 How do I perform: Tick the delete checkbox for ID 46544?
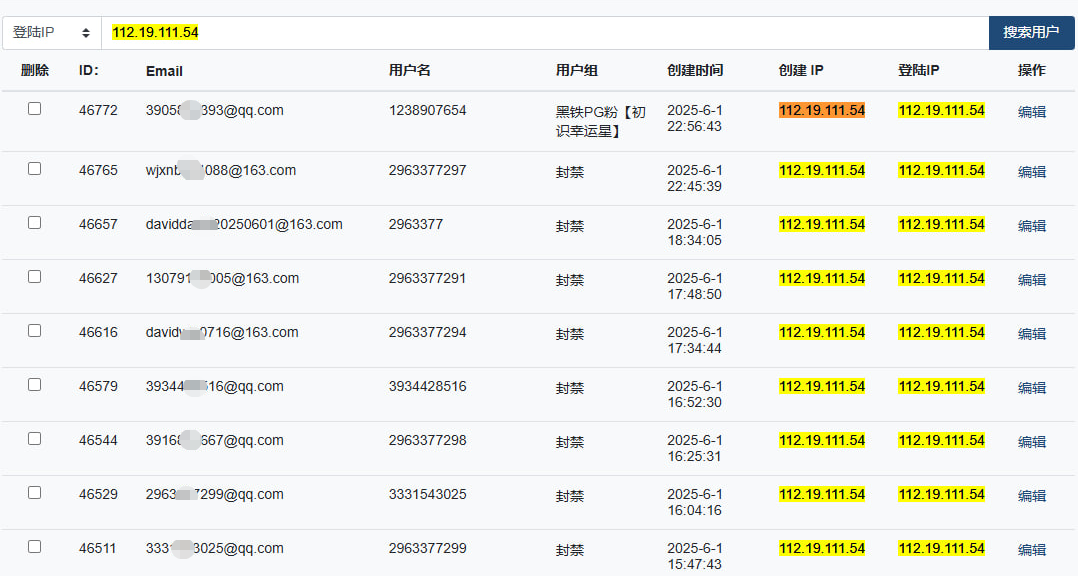pos(34,439)
